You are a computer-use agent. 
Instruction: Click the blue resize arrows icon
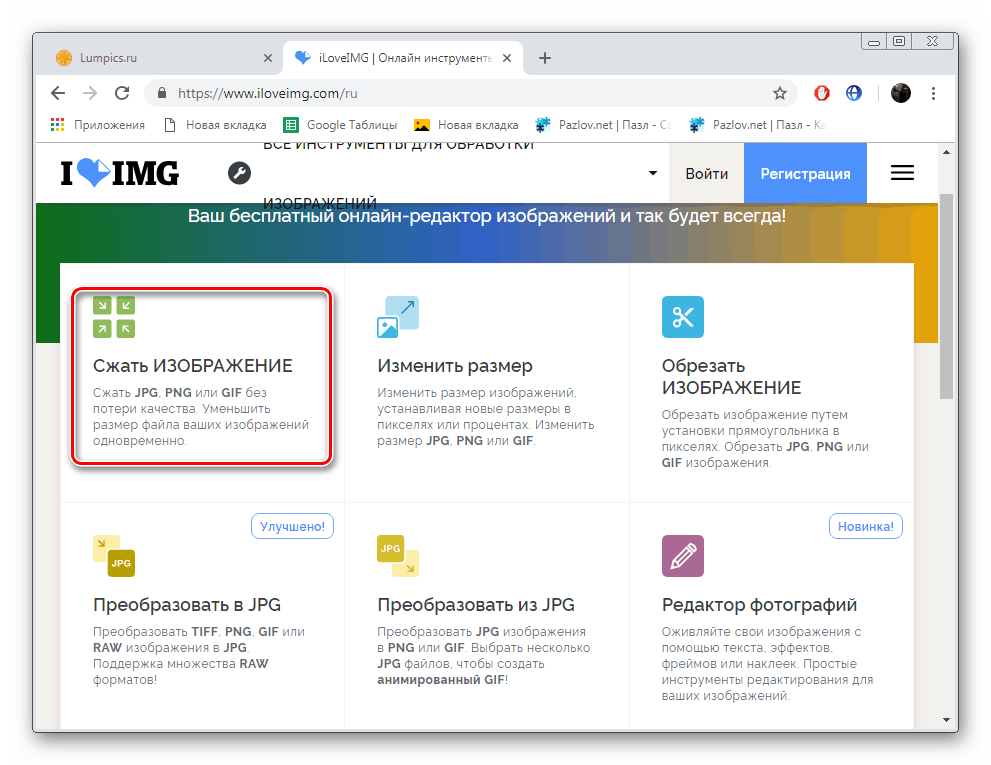pyautogui.click(x=398, y=316)
